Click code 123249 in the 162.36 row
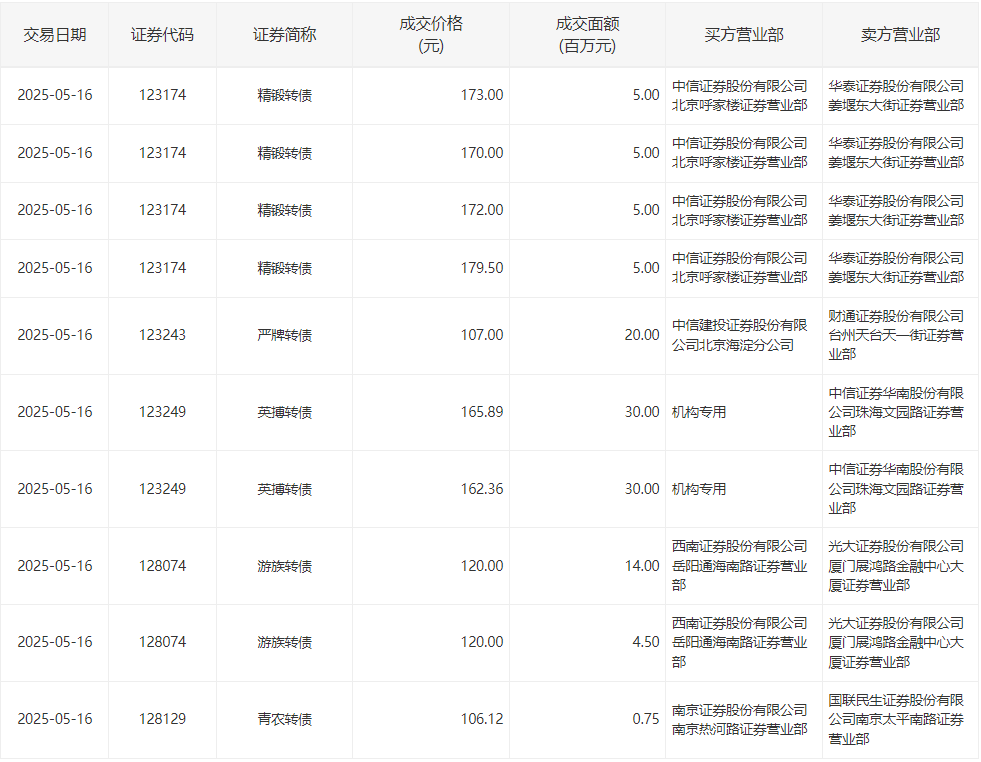The image size is (981, 762). (162, 489)
